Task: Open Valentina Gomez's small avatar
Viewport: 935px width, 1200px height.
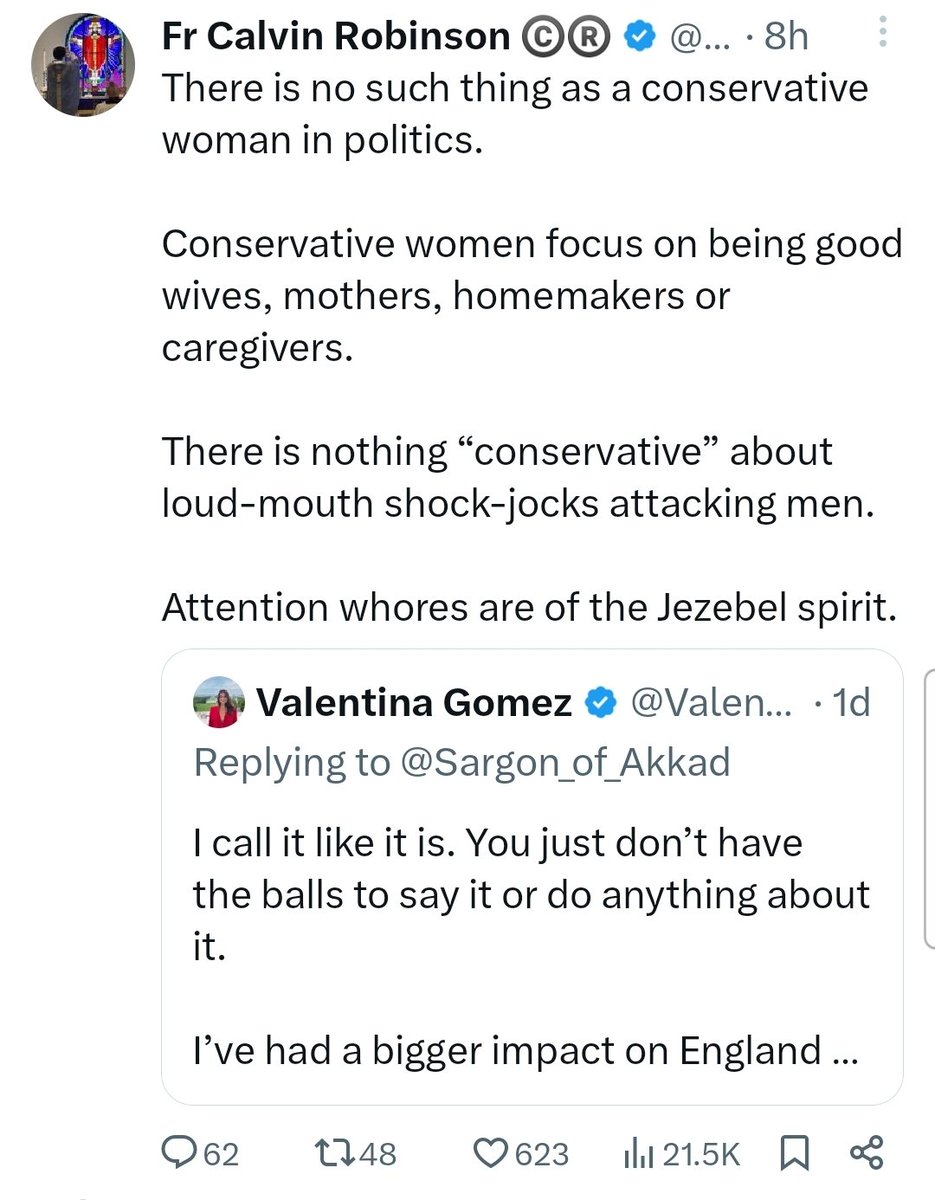Action: click(x=220, y=703)
